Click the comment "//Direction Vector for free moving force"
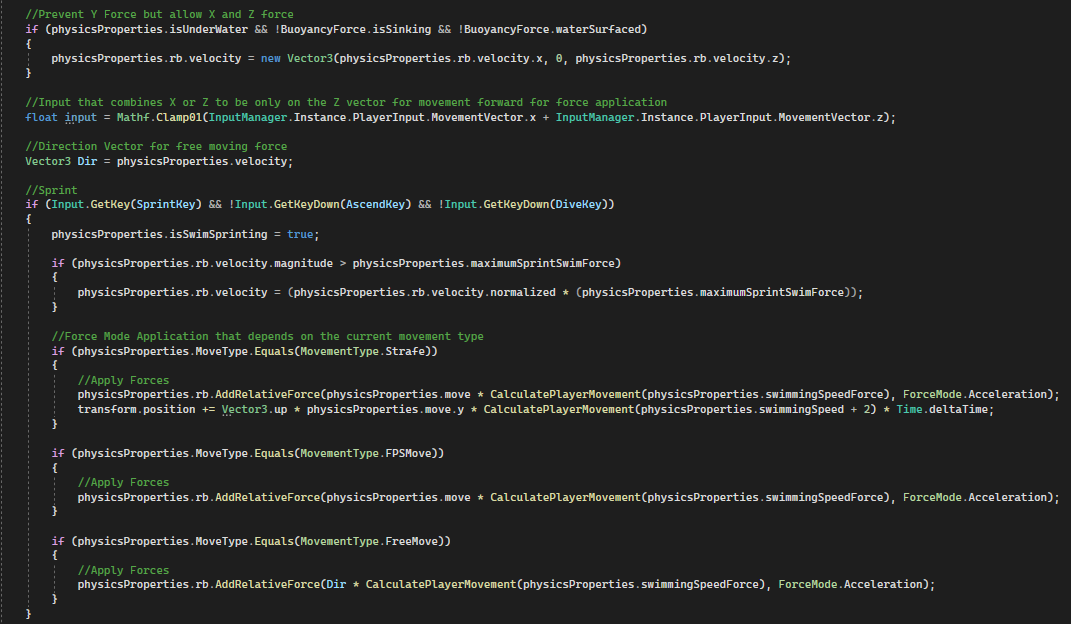The width and height of the screenshot is (1071, 624). click(156, 146)
